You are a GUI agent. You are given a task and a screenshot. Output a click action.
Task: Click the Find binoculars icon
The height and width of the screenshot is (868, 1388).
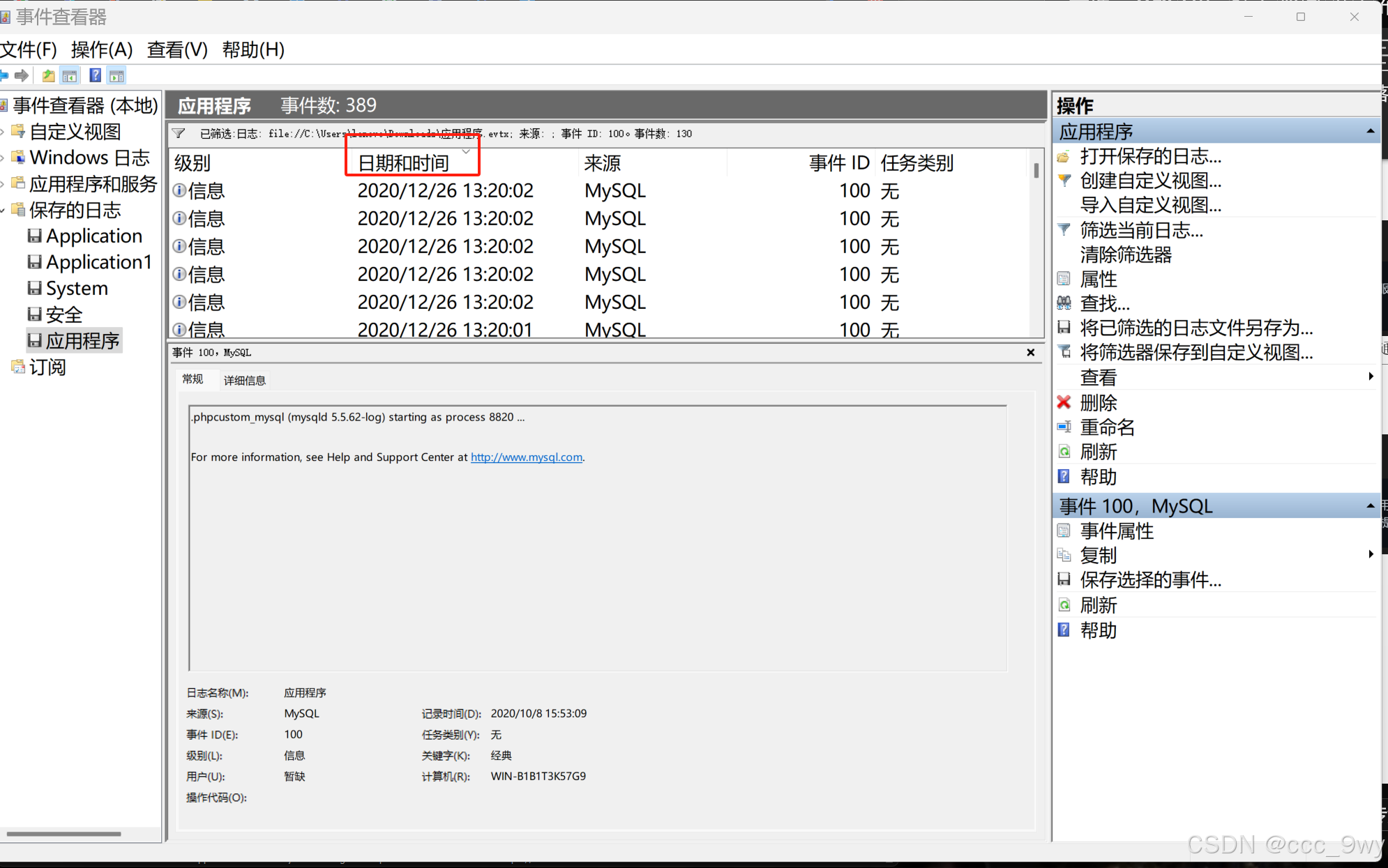[1064, 303]
